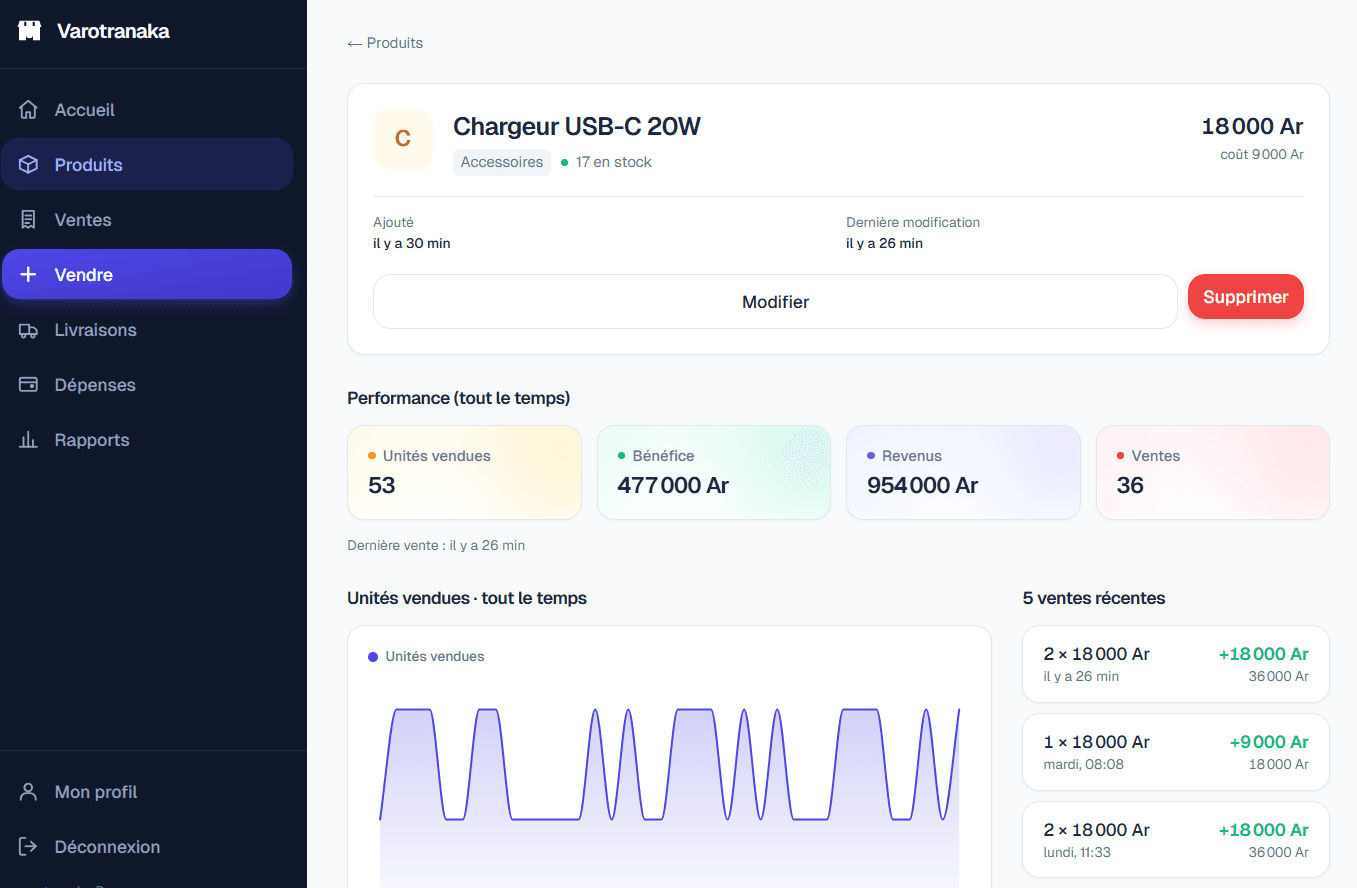Click the plus icon beside Vendre
The image size is (1357, 888).
pyautogui.click(x=29, y=275)
